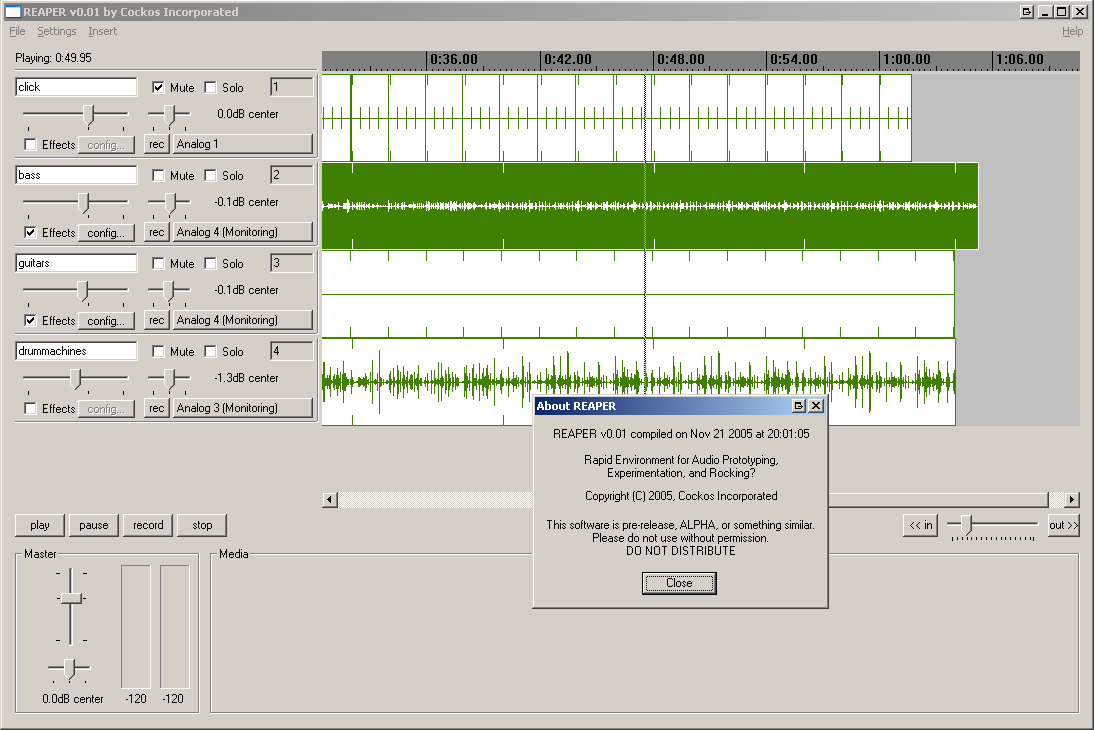Solo the bass track

pyautogui.click(x=211, y=175)
